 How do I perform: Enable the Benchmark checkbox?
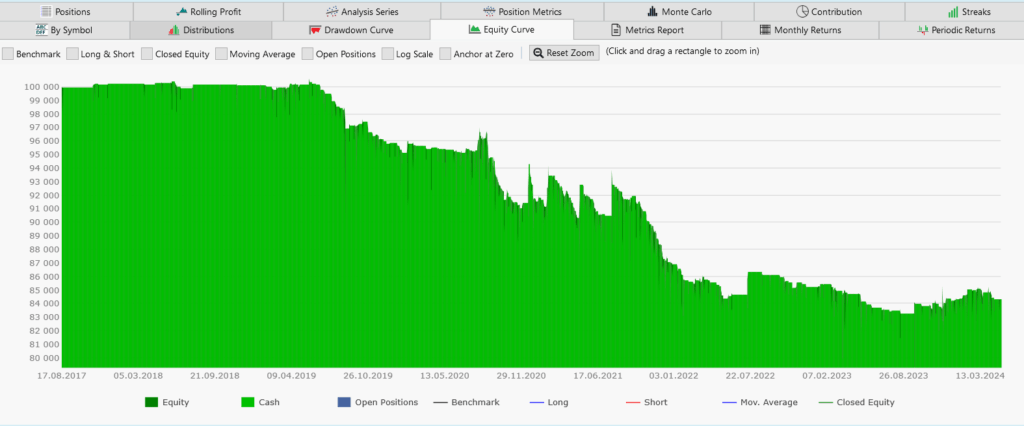(8, 54)
